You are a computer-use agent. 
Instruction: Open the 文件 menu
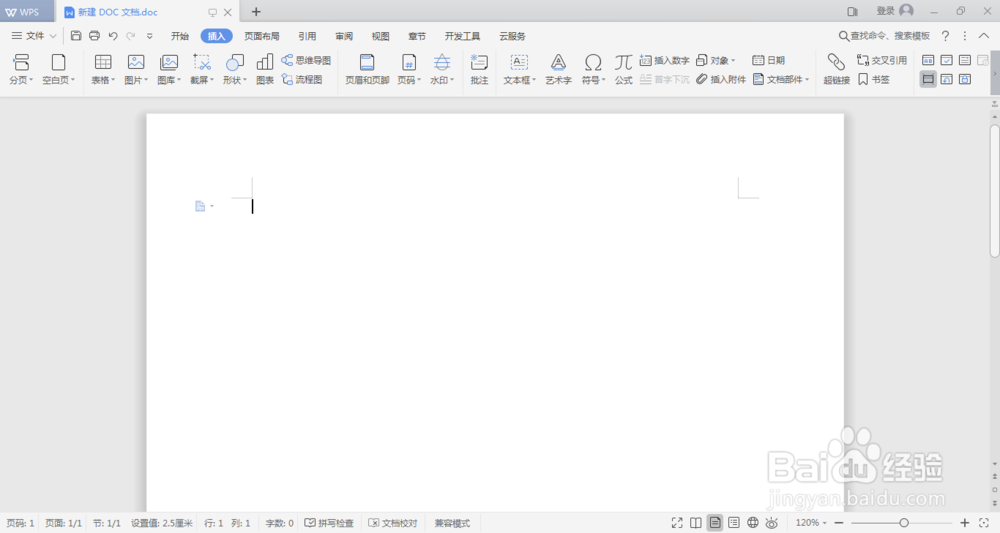[x=34, y=36]
